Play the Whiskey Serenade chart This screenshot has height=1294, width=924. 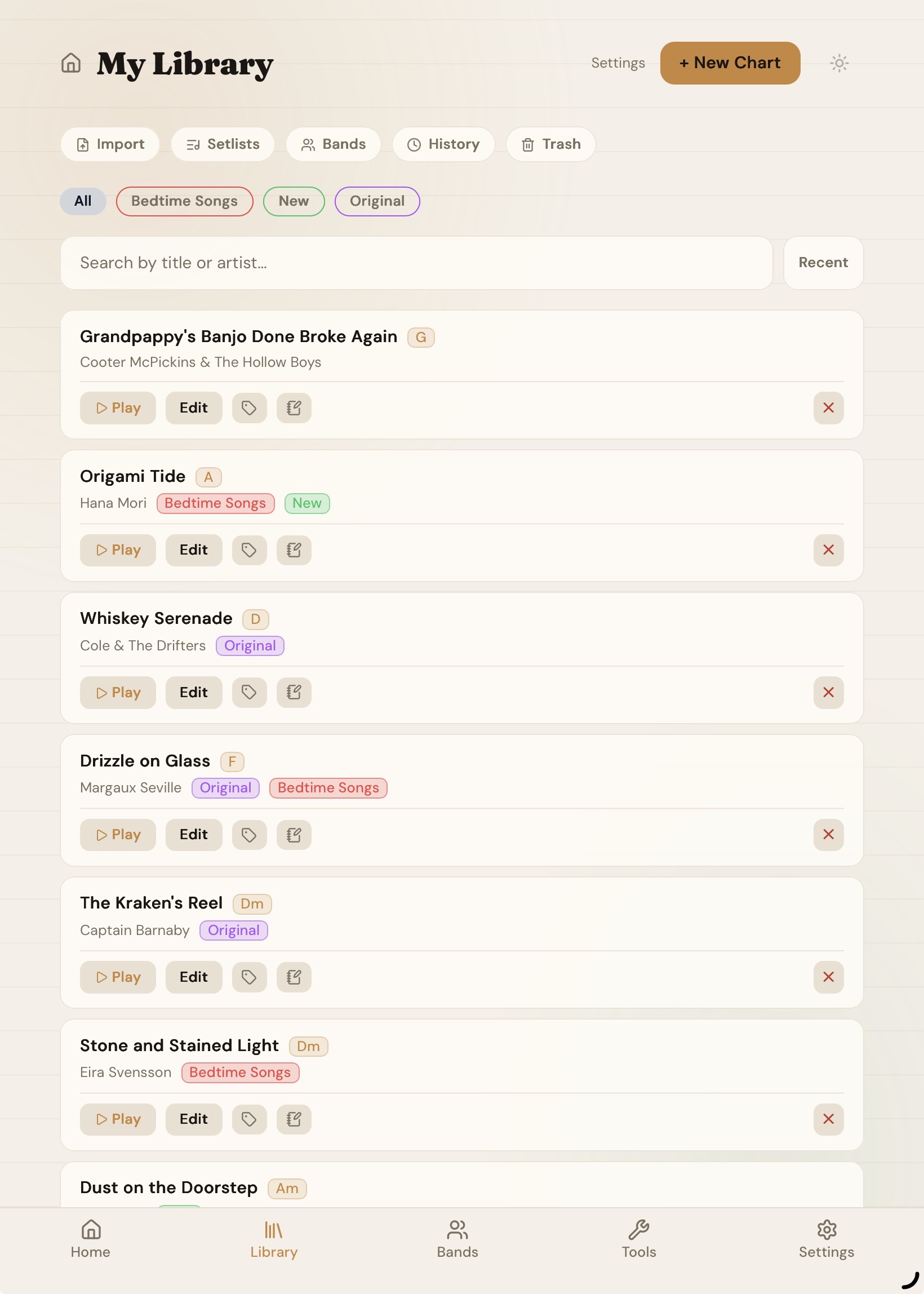pyautogui.click(x=118, y=692)
